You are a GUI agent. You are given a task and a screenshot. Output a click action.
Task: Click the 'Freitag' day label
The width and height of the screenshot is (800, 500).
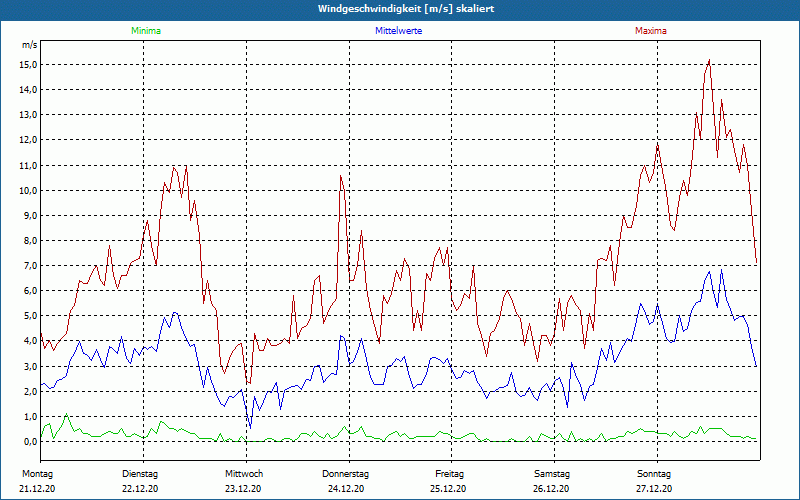449,474
